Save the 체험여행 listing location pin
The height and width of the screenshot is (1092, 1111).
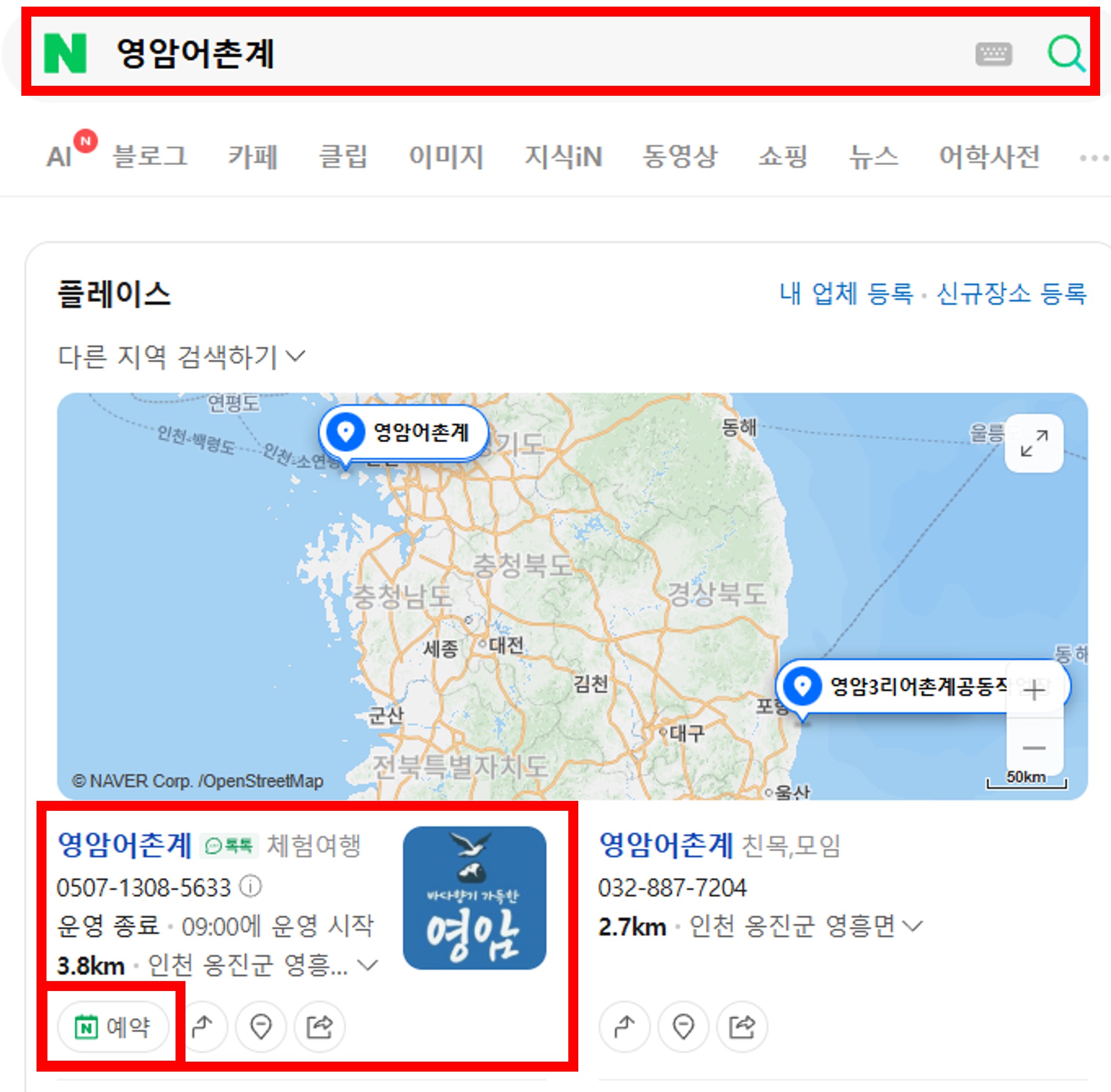[260, 1027]
